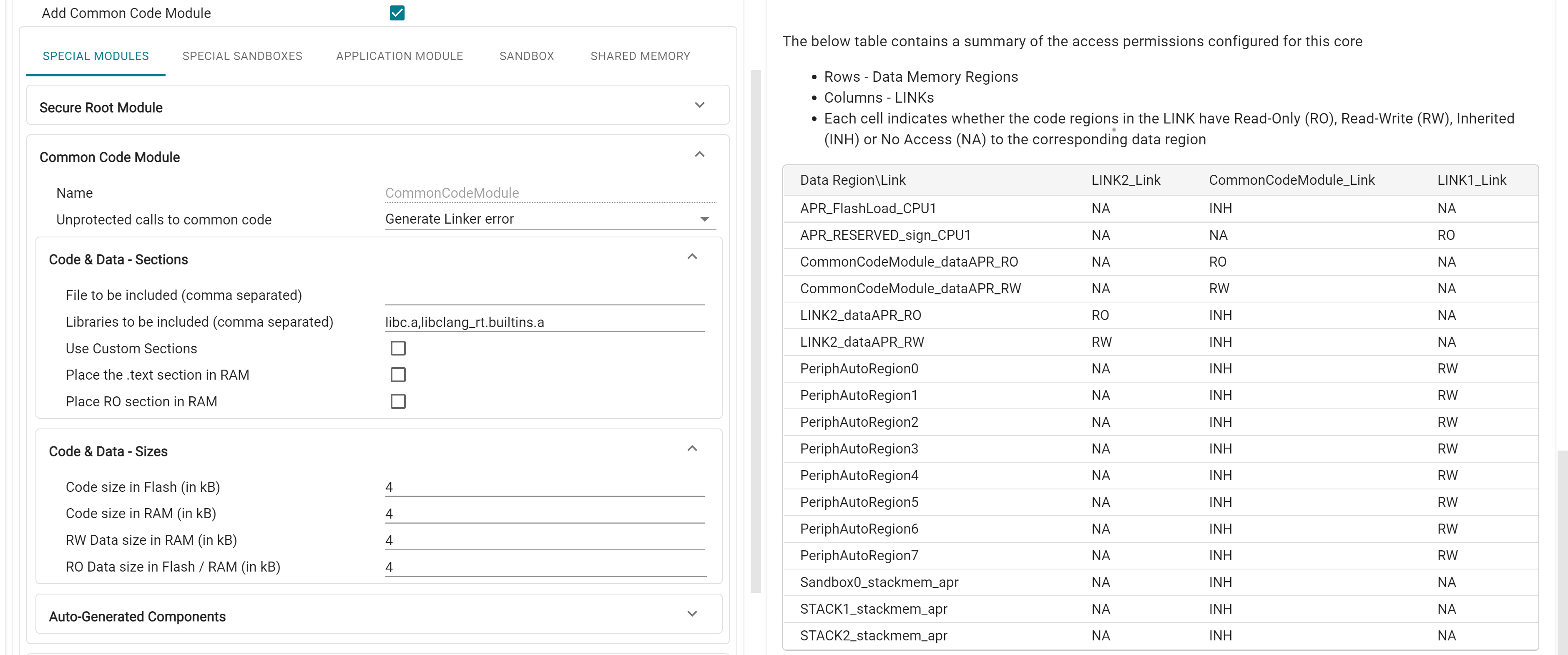This screenshot has height=655, width=1568.
Task: Click the Name input field
Action: click(x=548, y=192)
